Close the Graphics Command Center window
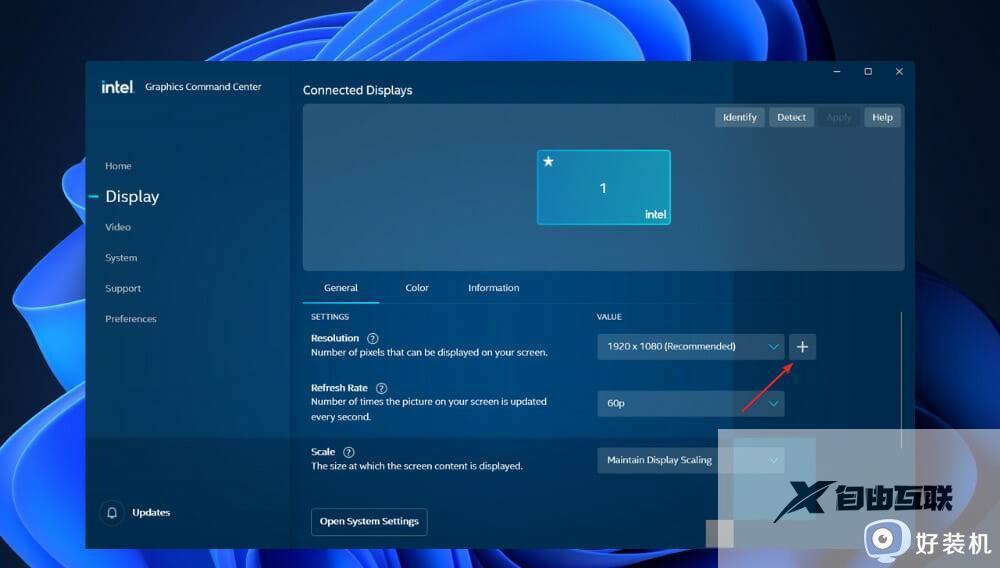The height and width of the screenshot is (568, 1000). pos(899,71)
